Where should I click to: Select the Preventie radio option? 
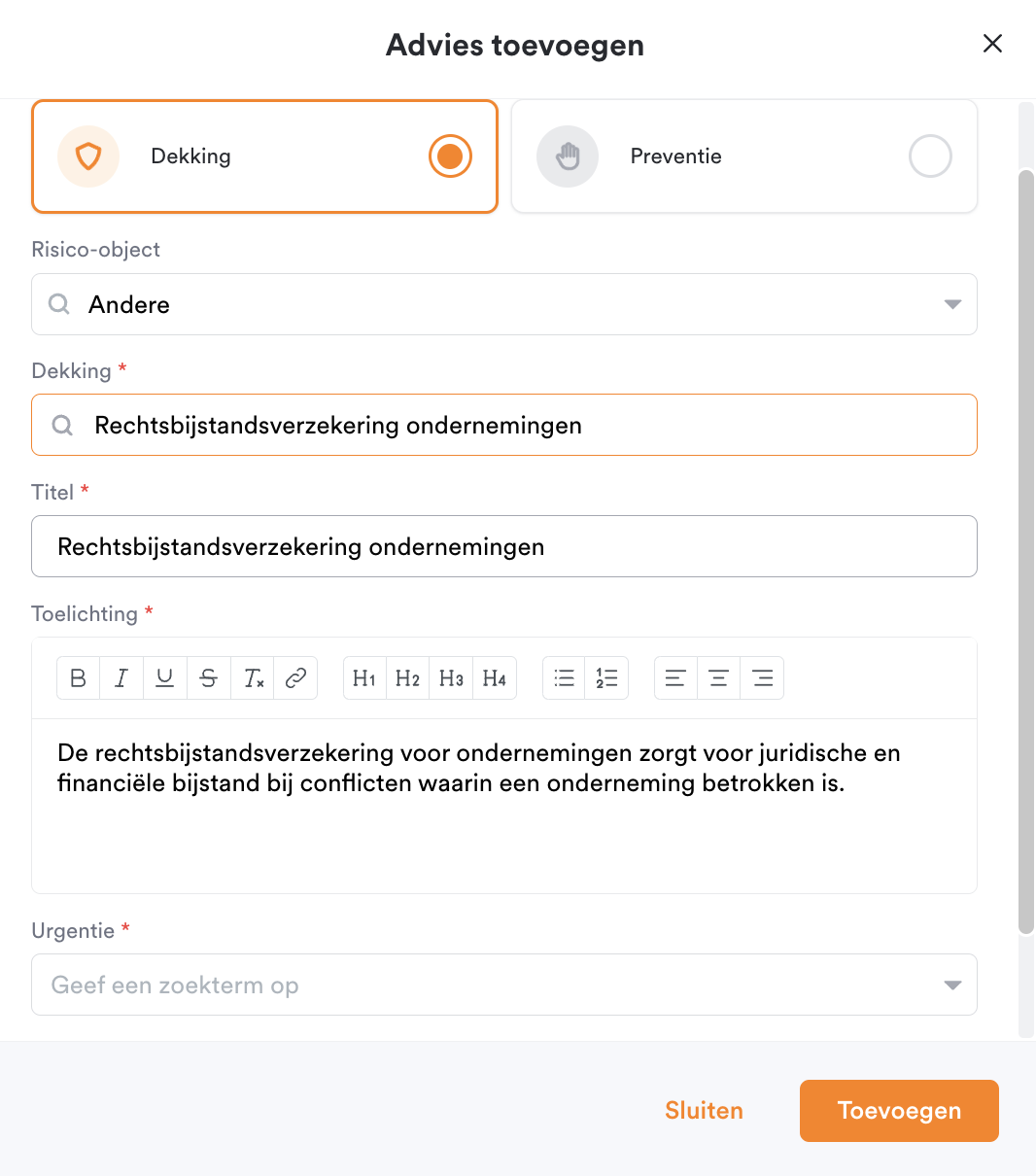(930, 156)
